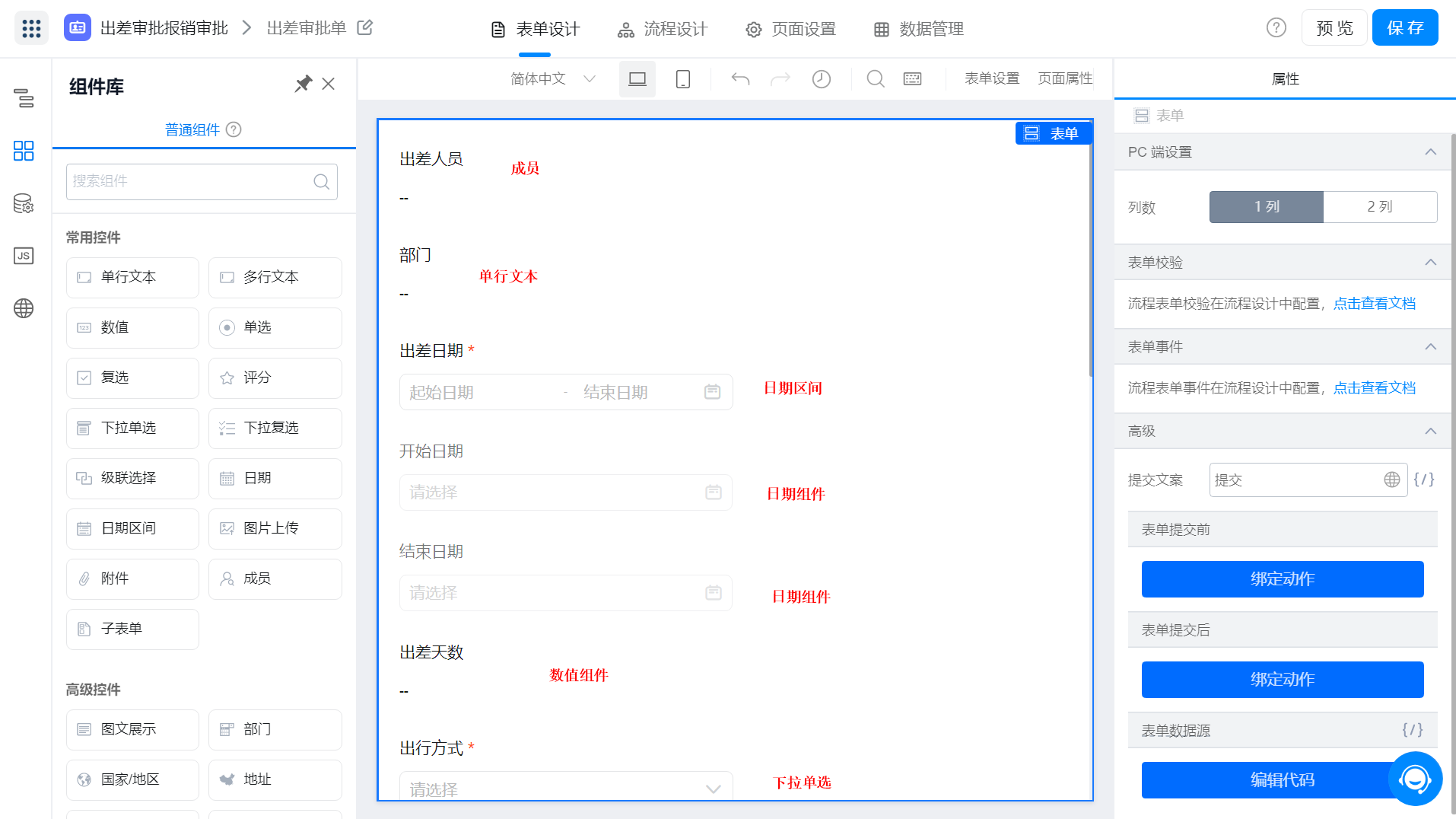
Task: Open the 简体中文 language dropdown
Action: tap(552, 79)
